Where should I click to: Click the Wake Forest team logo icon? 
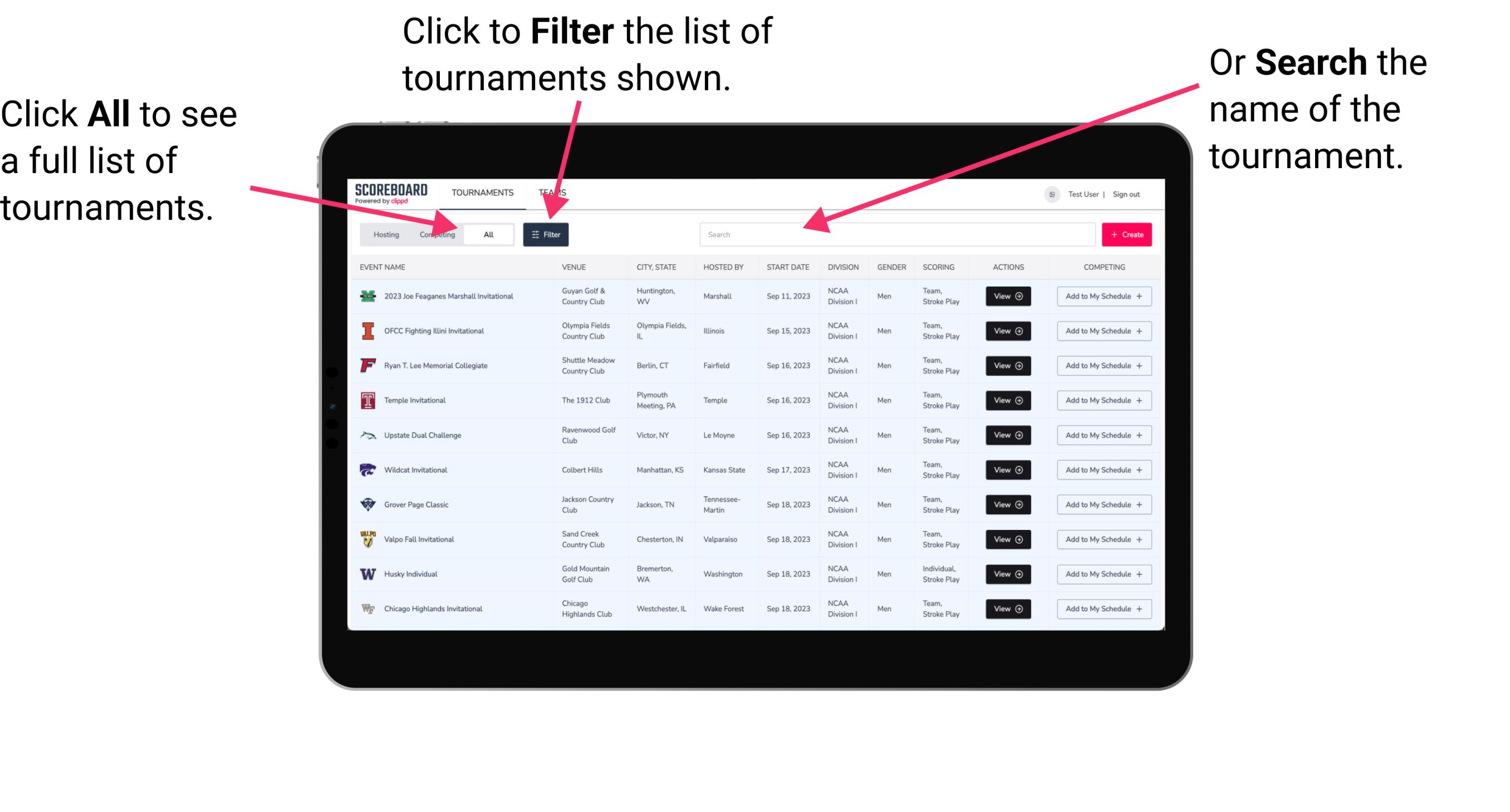tap(368, 608)
